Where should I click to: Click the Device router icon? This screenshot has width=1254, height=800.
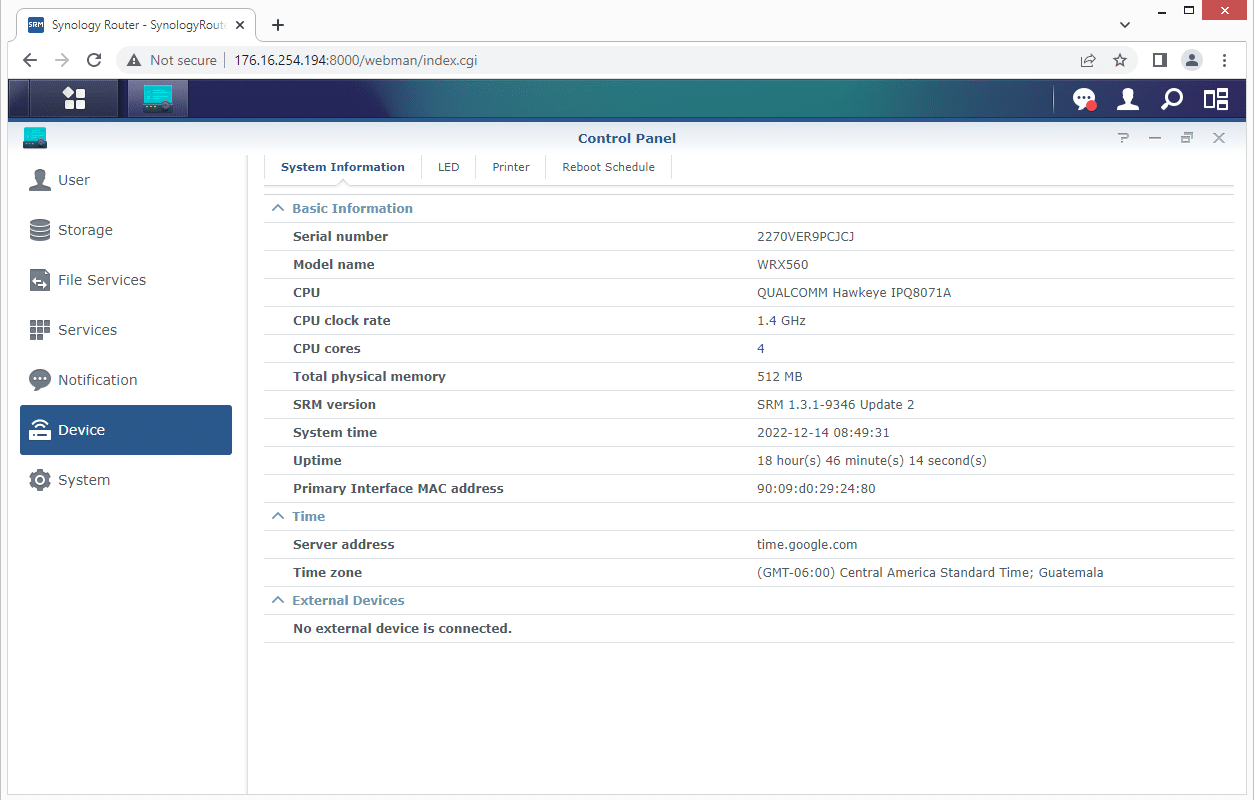(40, 430)
